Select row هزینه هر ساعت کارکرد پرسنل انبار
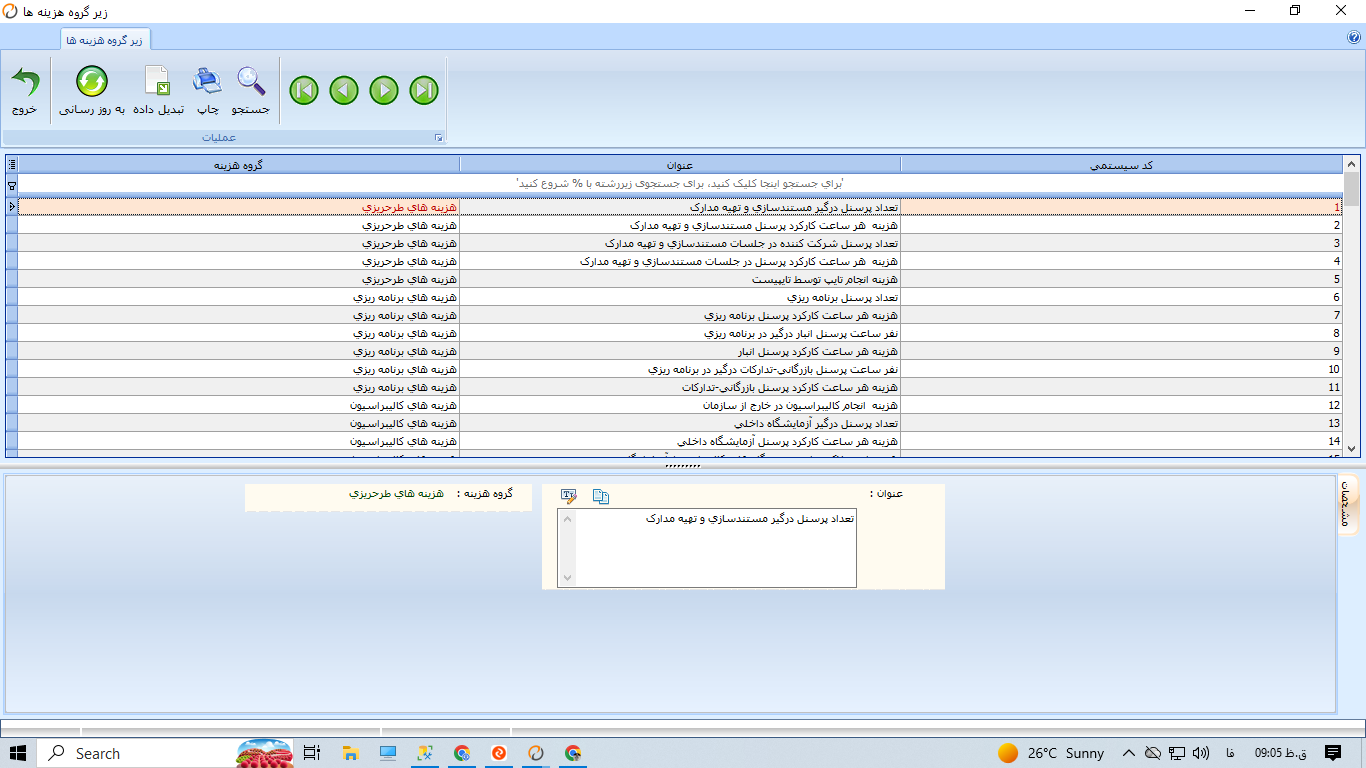Screen dimensions: 1366x768 [680, 351]
